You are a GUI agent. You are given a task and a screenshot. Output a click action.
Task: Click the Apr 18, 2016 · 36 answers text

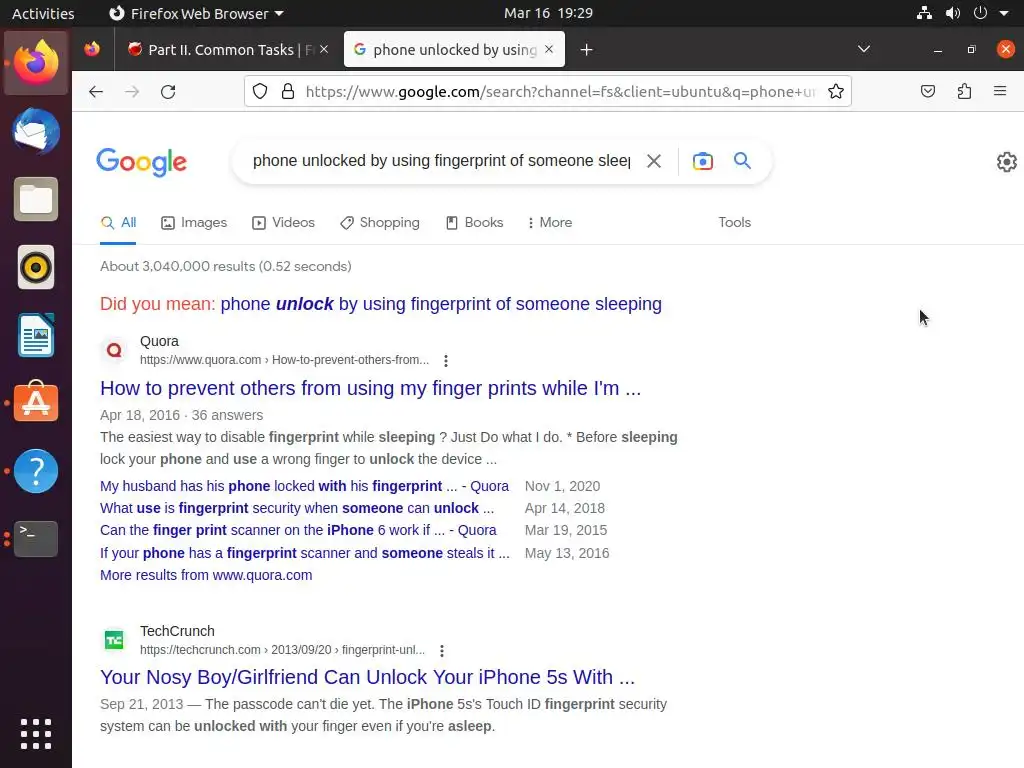tap(182, 415)
